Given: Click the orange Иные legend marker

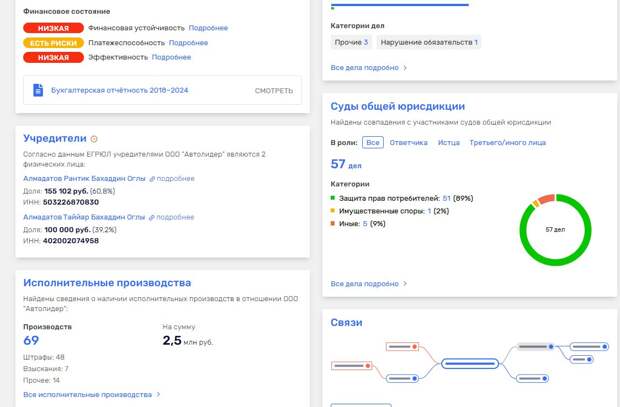Looking at the screenshot, I should (333, 224).
